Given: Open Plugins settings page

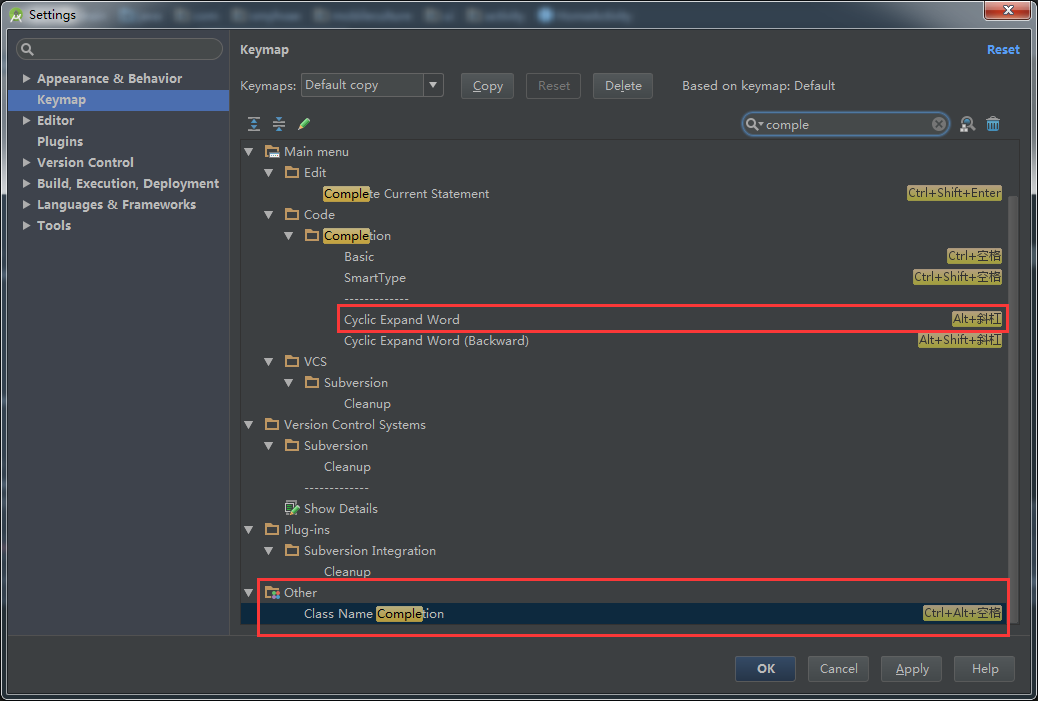Looking at the screenshot, I should tap(60, 142).
